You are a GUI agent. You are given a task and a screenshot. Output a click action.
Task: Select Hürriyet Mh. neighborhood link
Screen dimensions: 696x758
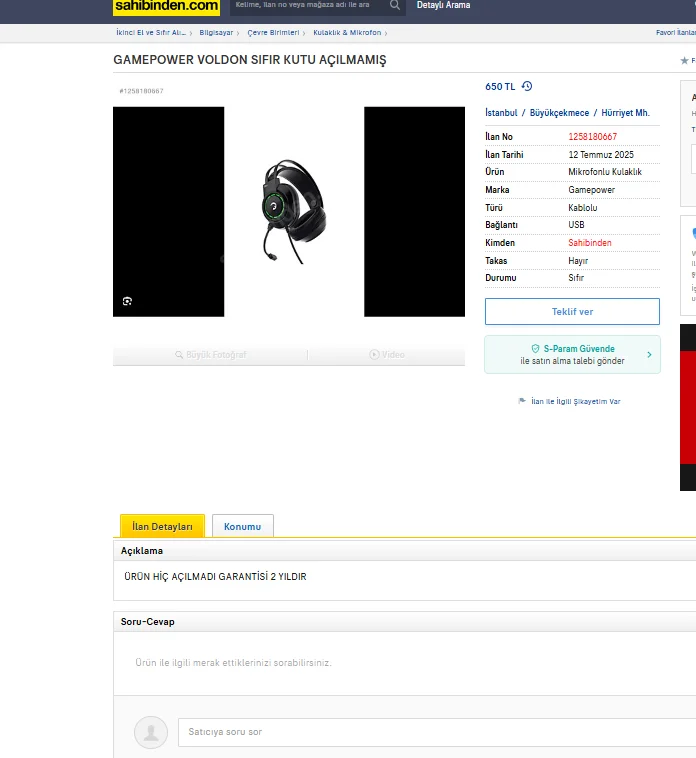coord(625,113)
